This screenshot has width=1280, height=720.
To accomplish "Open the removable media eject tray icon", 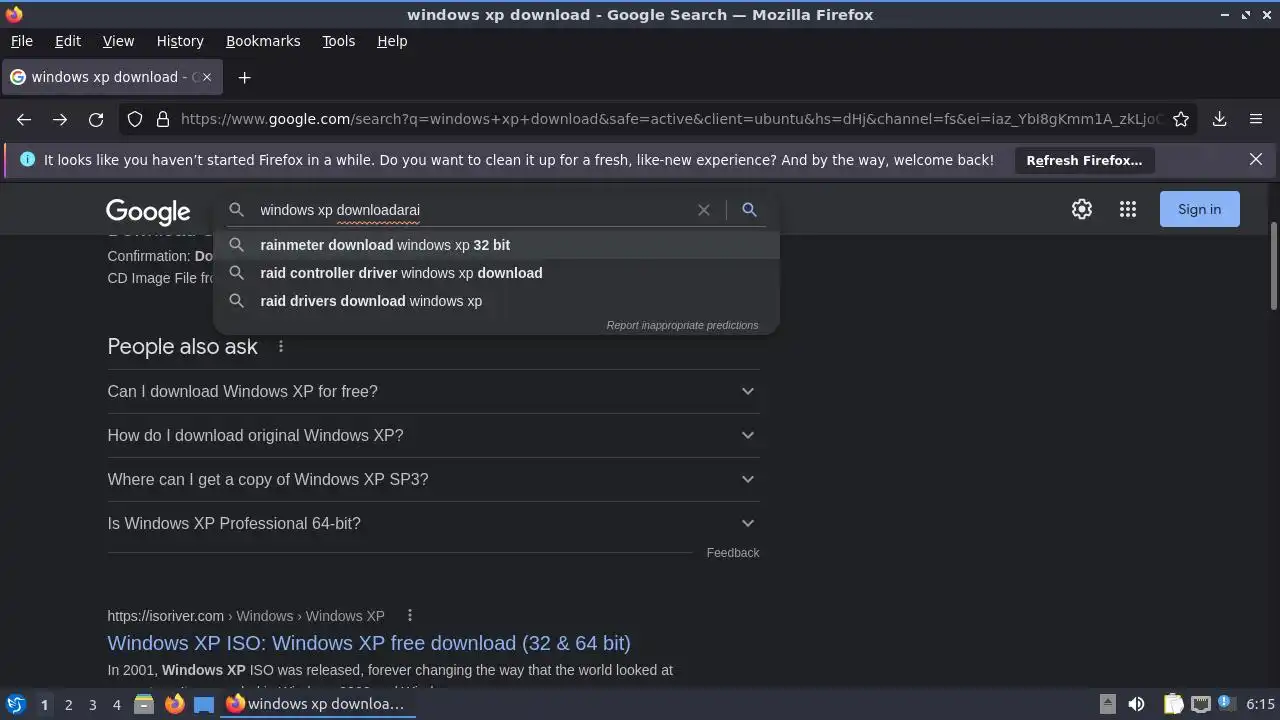I will click(x=1108, y=704).
